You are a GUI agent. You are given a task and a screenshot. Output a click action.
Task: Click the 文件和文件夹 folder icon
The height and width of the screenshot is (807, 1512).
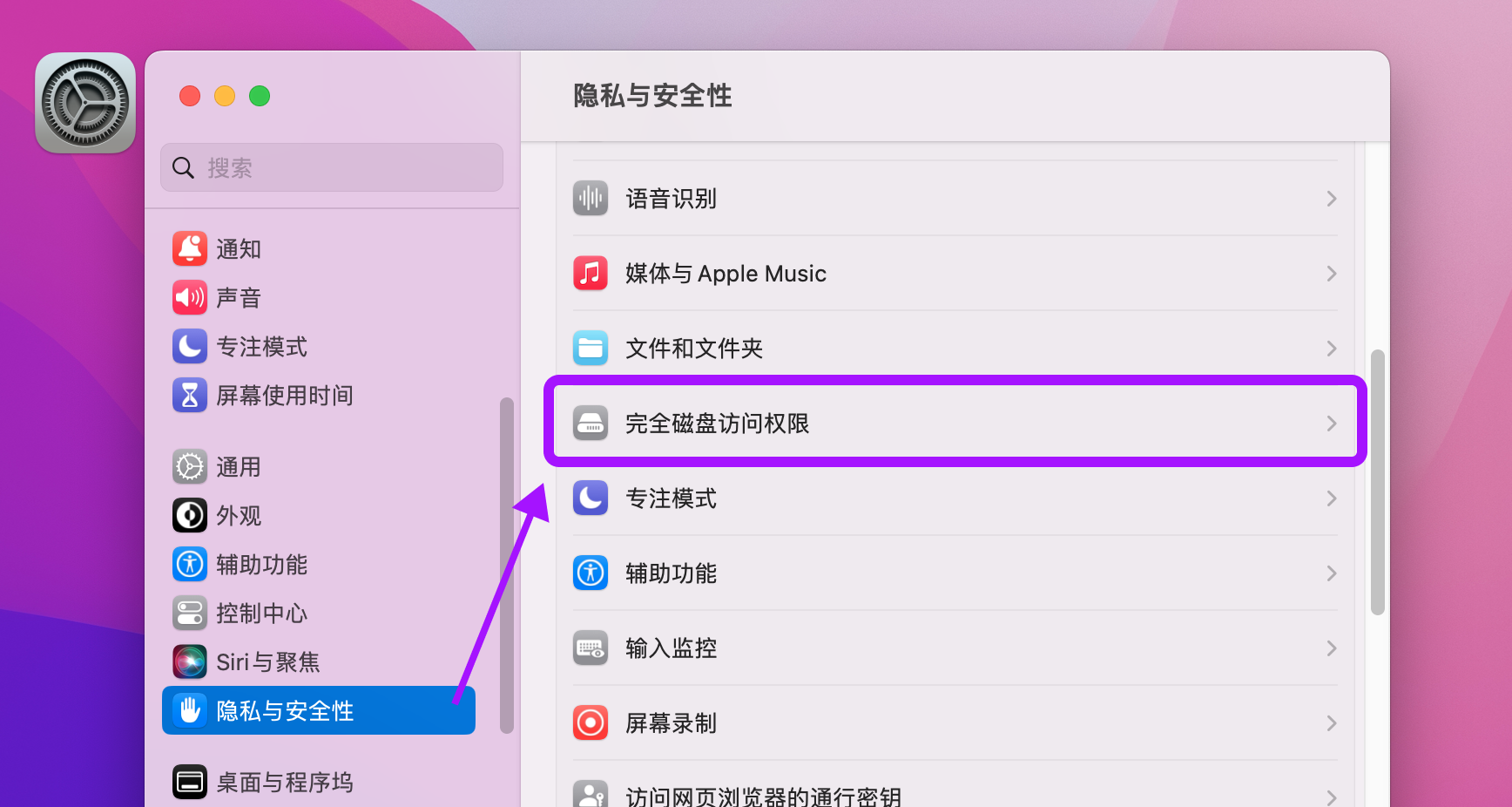point(591,349)
